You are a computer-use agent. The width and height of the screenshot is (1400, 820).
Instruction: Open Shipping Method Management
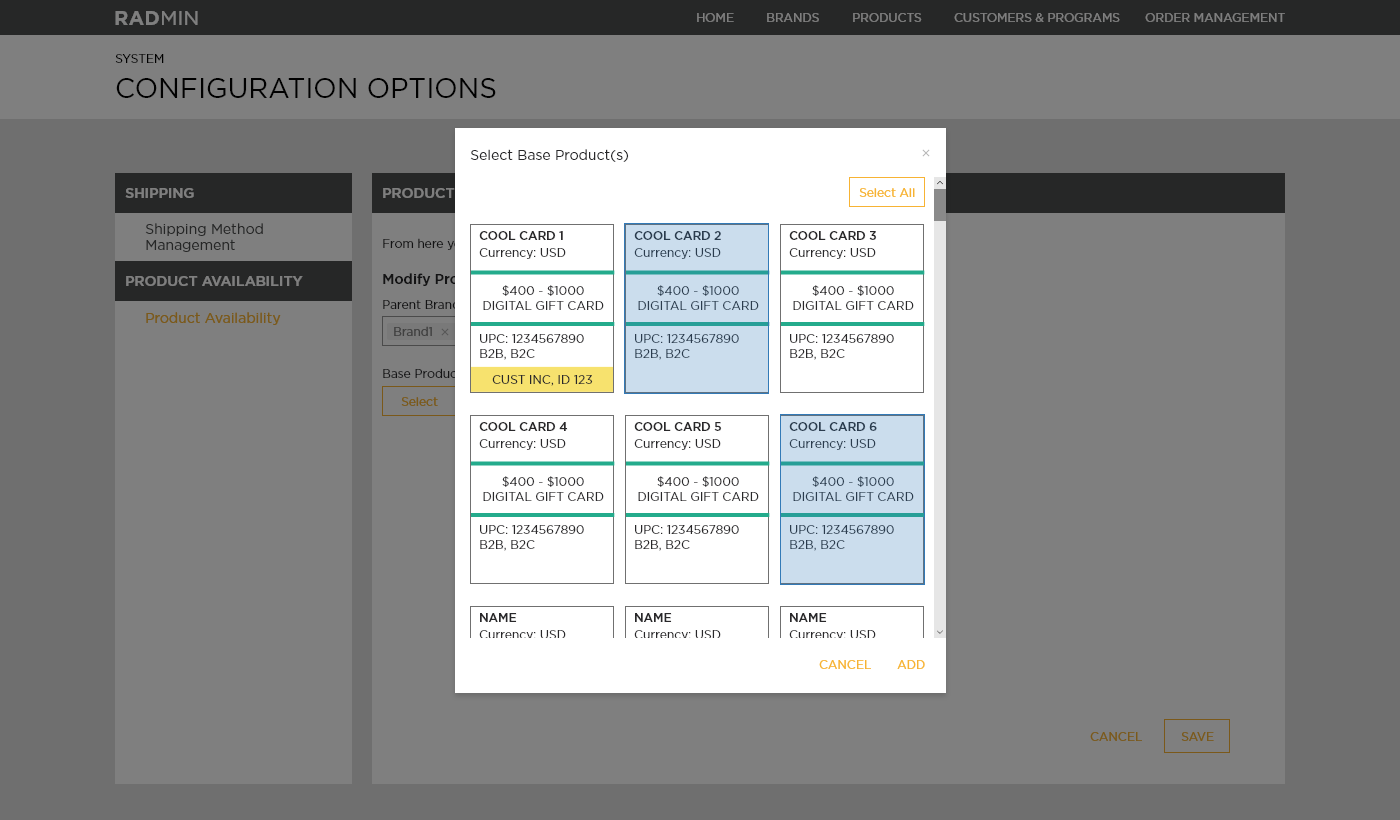click(204, 237)
